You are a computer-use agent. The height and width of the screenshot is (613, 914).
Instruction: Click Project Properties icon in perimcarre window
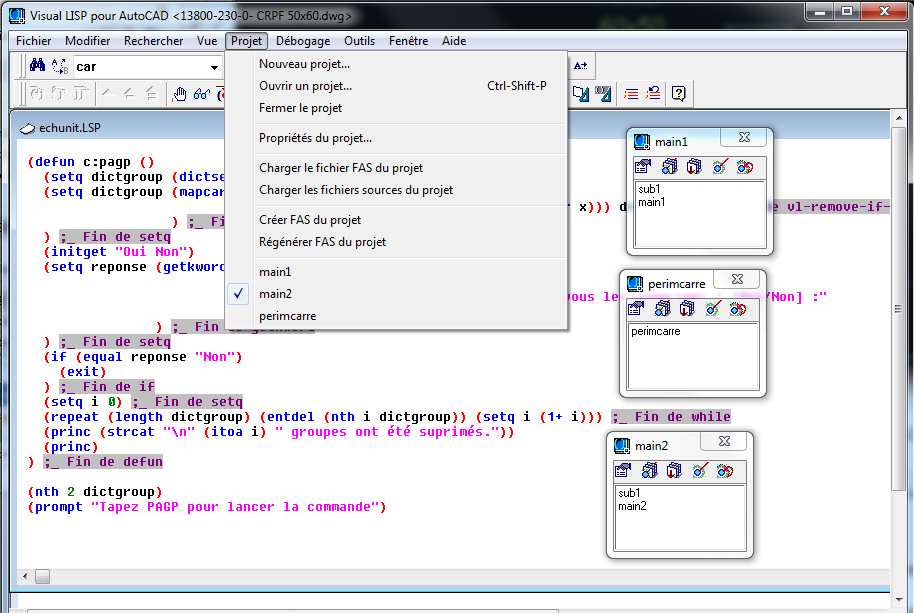[x=636, y=308]
